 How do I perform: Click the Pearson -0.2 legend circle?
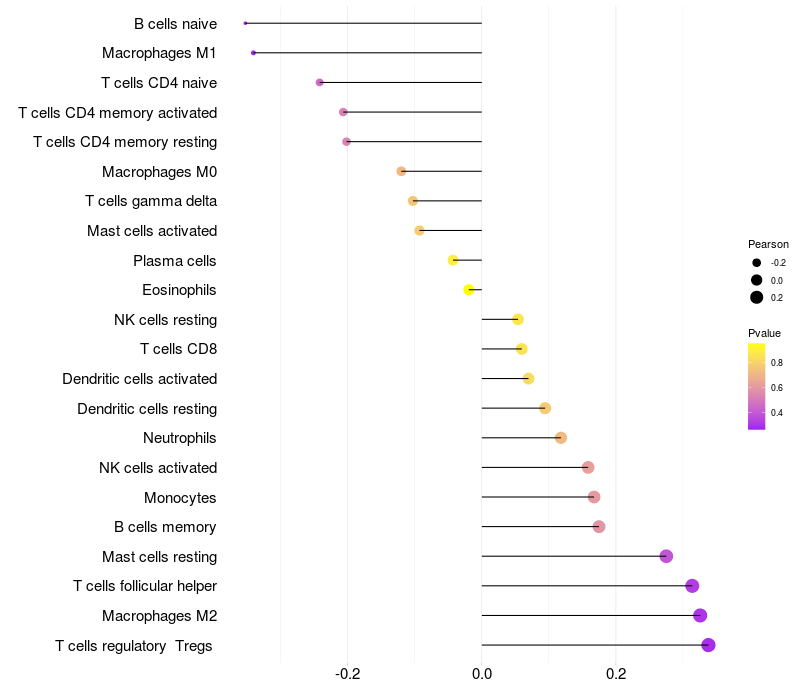pos(757,262)
